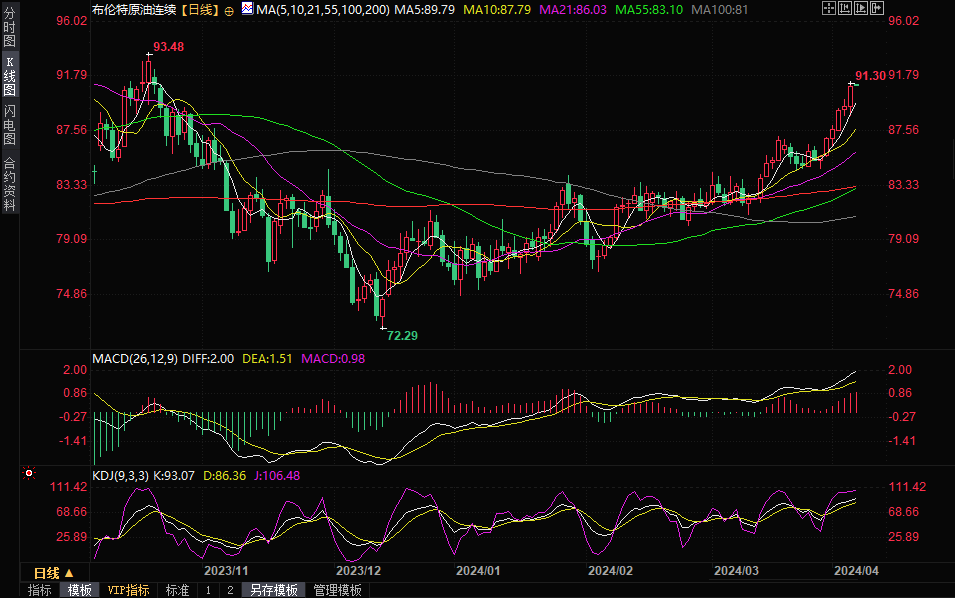Select the 模板 bottom tab

pyautogui.click(x=79, y=590)
